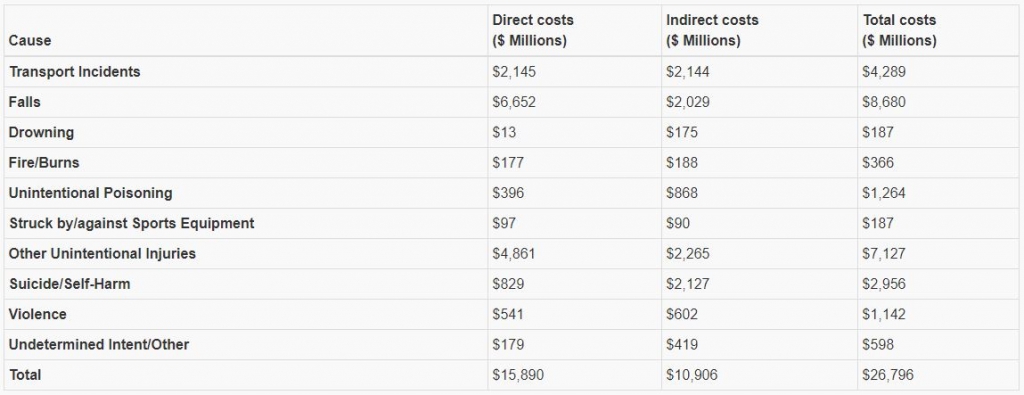This screenshot has width=1024, height=395.
Task: Click the Cause column header
Action: coord(29,40)
